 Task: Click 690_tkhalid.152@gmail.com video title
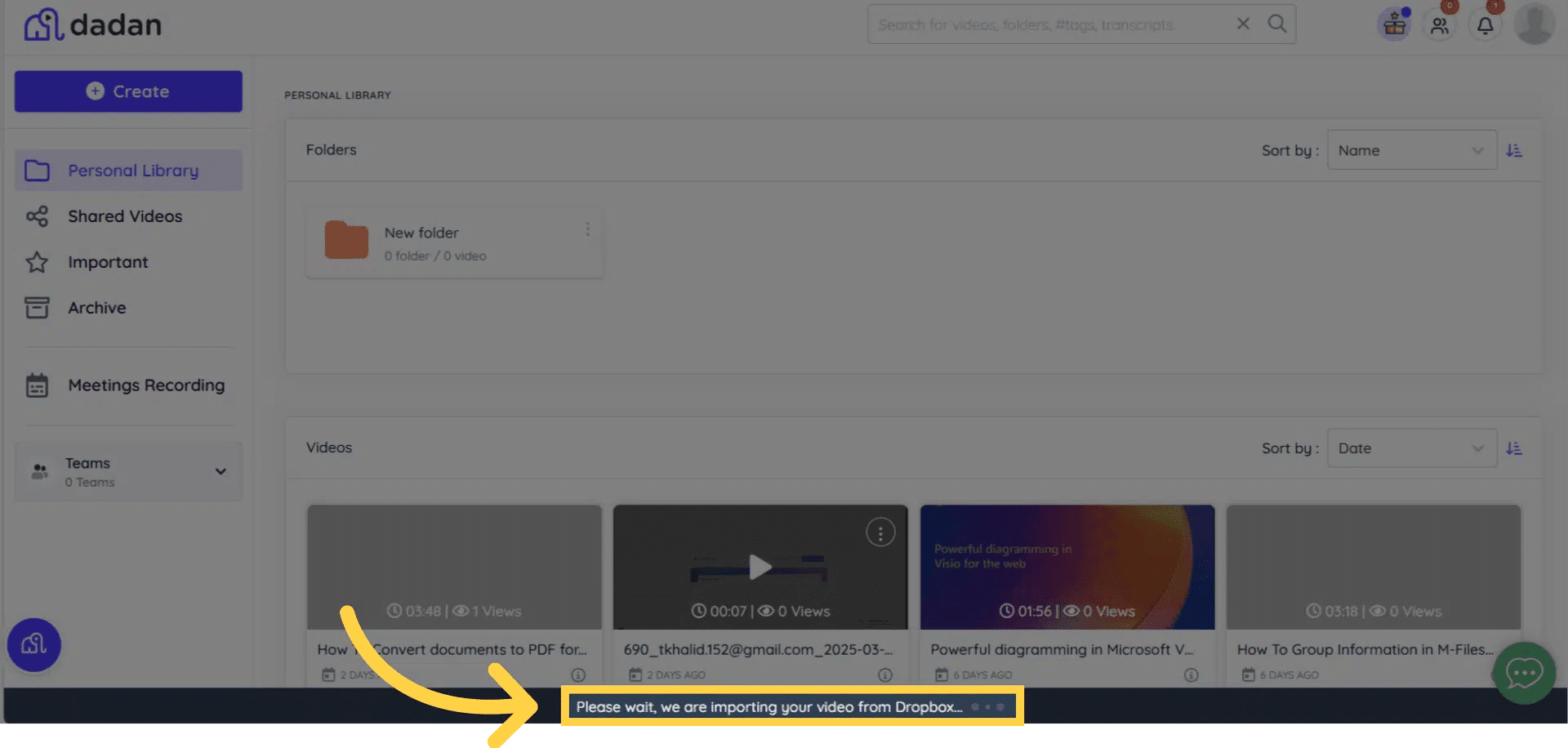tap(758, 650)
